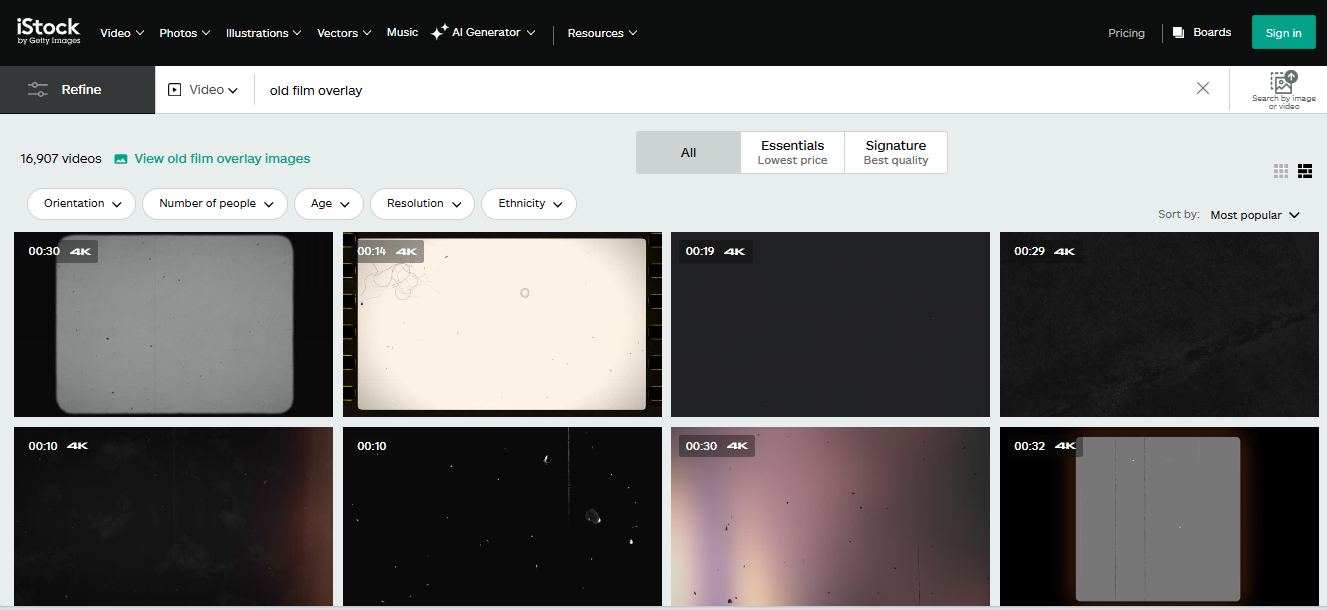
Task: Click the video play icon in search type selector
Action: point(175,89)
